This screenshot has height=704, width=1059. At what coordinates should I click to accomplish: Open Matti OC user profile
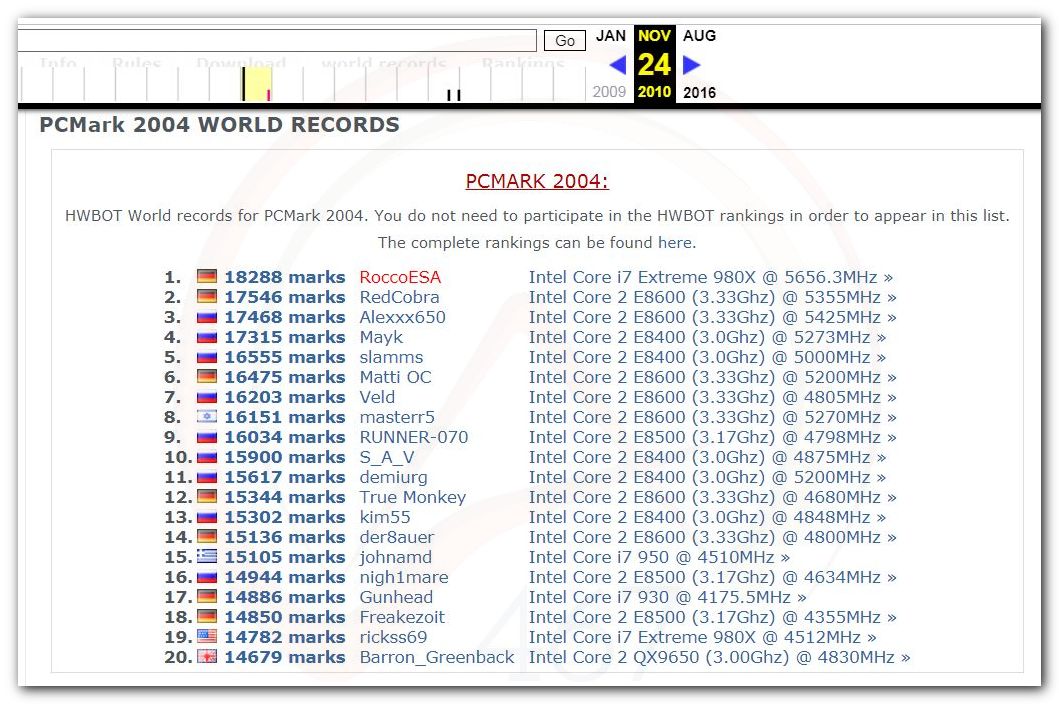click(x=395, y=377)
